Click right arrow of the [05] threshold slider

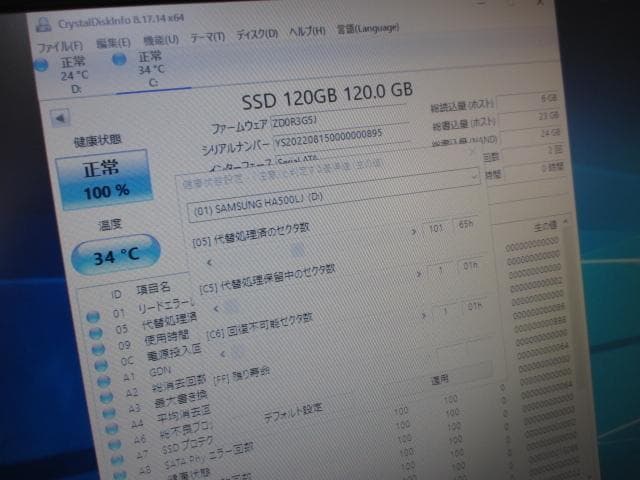point(414,232)
